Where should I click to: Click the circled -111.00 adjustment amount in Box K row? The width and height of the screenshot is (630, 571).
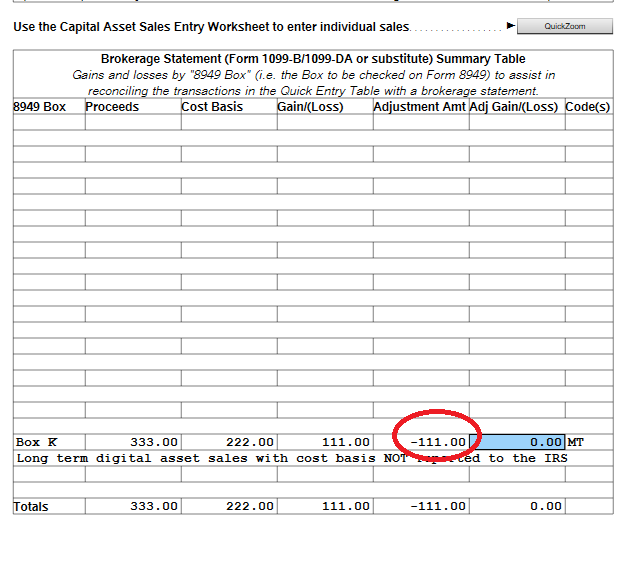tap(438, 442)
